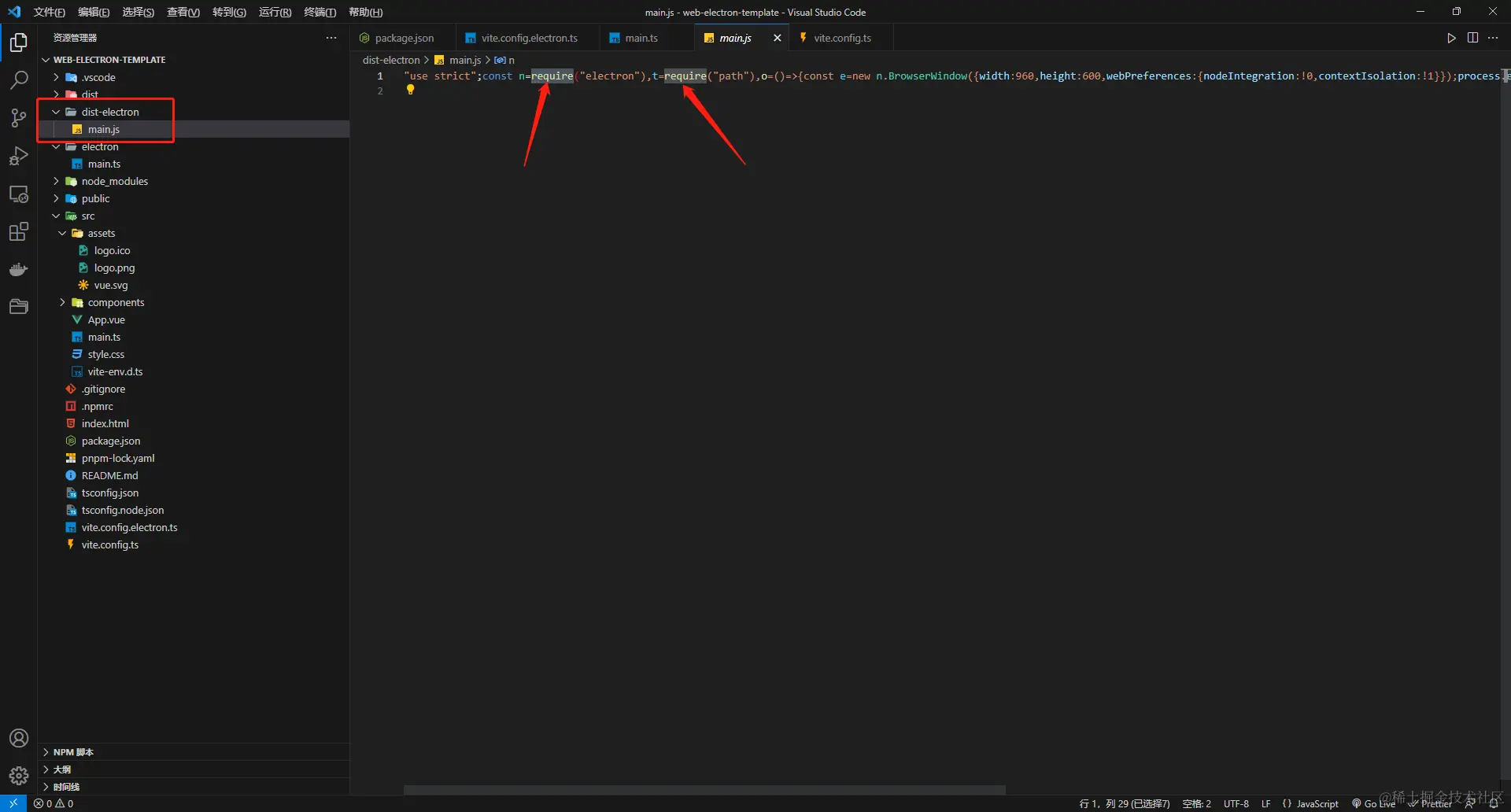Image resolution: width=1511 pixels, height=812 pixels.
Task: Collapse the src folder
Action: 194,216
